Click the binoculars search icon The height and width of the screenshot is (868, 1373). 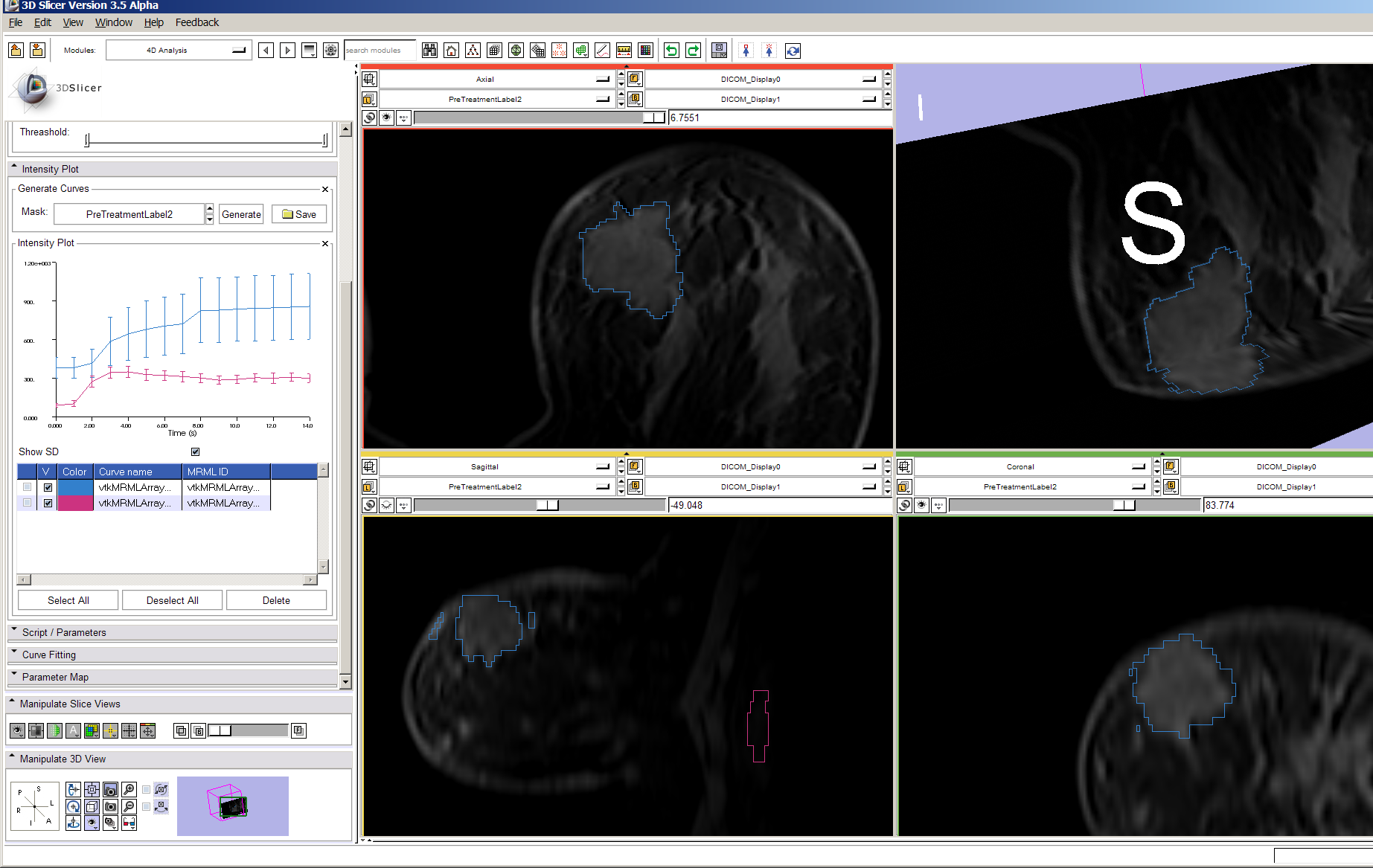point(429,51)
